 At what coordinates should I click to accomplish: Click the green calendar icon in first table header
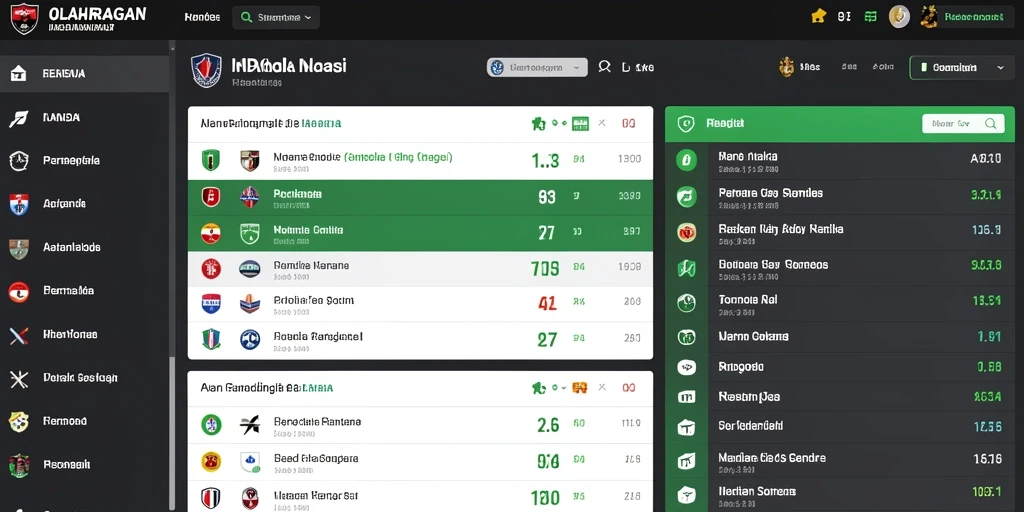[x=580, y=123]
